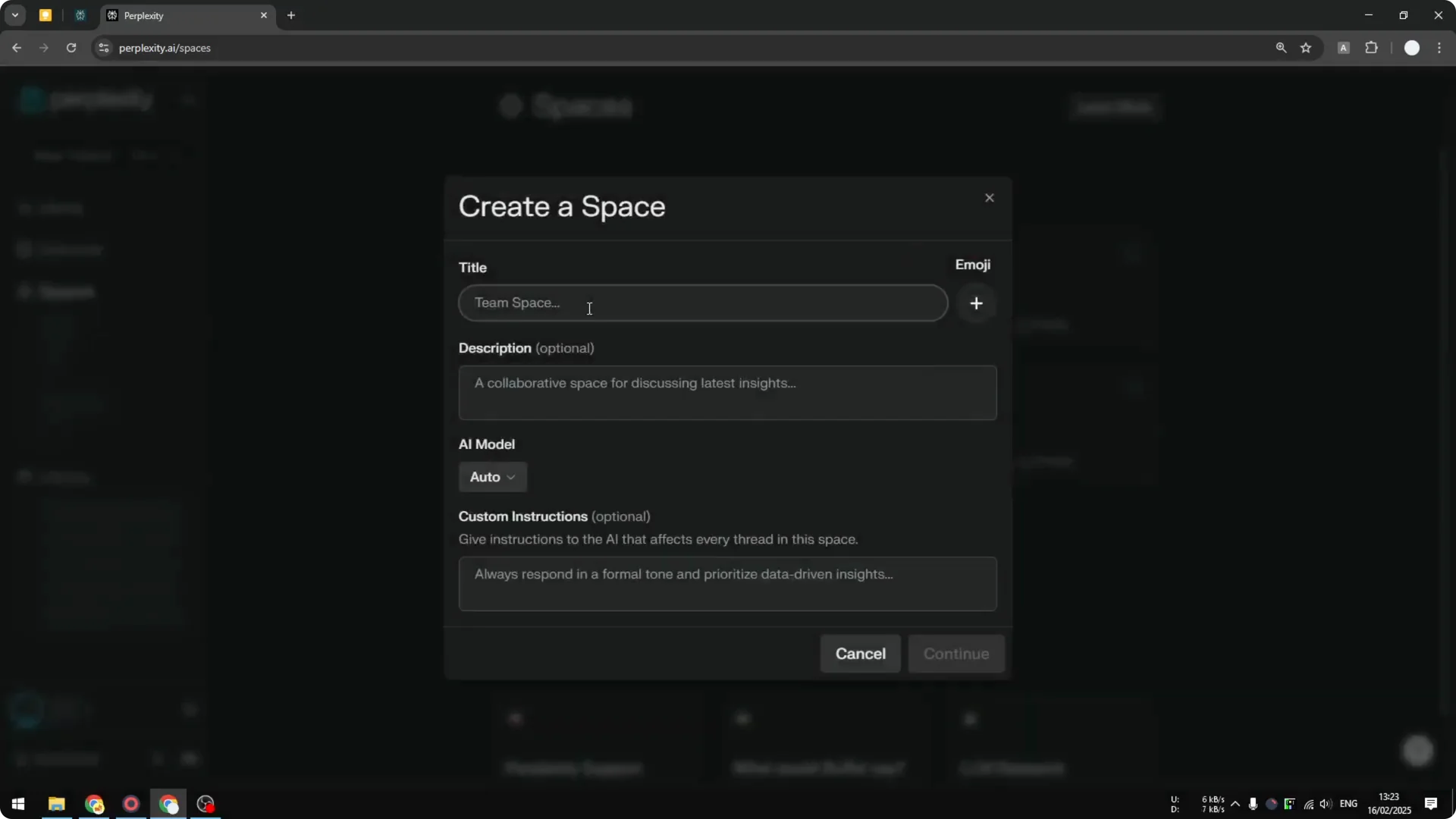Open the AI Model dropdown showing Auto
Image resolution: width=1456 pixels, height=819 pixels.
click(492, 477)
